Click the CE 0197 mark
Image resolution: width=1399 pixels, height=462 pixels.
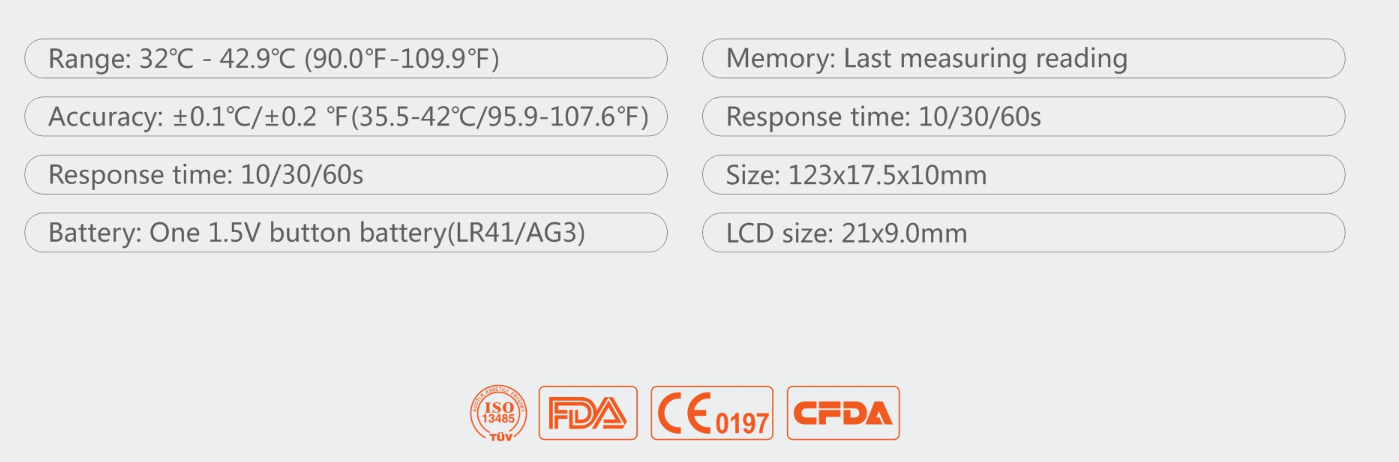click(x=711, y=412)
